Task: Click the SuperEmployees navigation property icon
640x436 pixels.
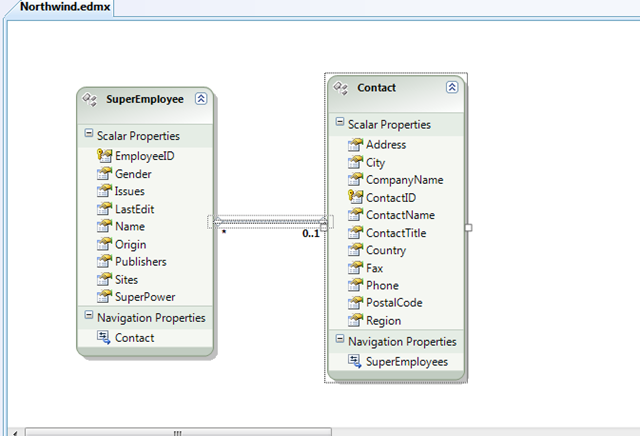Action: click(x=354, y=361)
